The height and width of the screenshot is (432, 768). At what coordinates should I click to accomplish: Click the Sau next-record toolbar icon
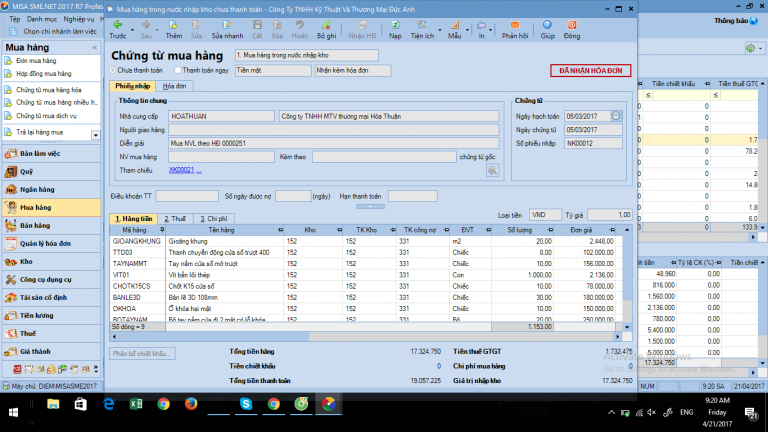point(145,29)
